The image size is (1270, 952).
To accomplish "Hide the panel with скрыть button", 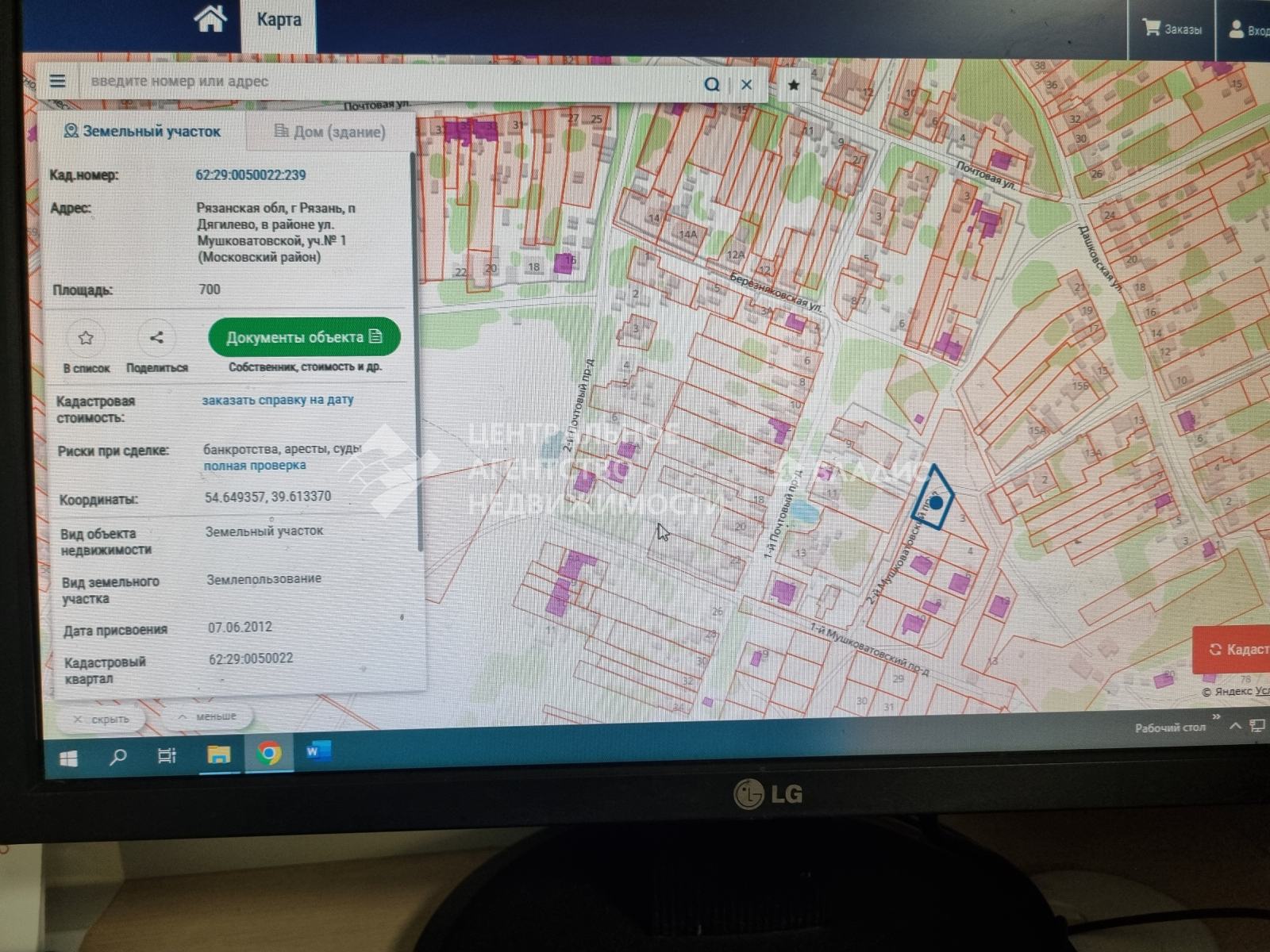I will click(100, 720).
